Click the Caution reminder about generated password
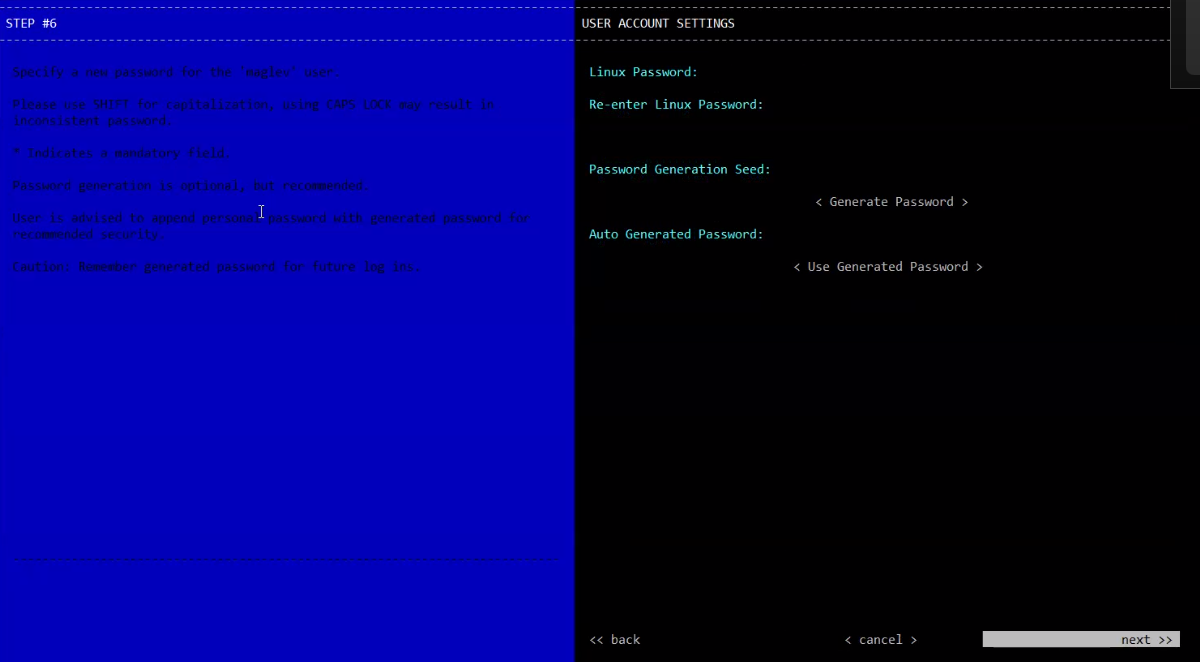Screen dimensions: 1200x662 (217, 267)
